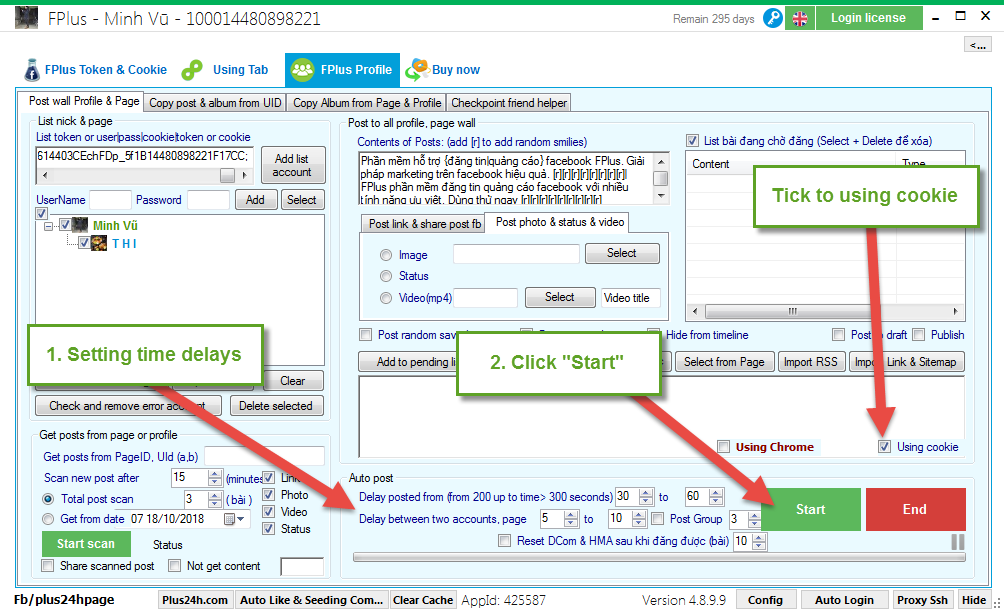Switch to the Post link & share post fb tab
The width and height of the screenshot is (1004, 612).
425,223
